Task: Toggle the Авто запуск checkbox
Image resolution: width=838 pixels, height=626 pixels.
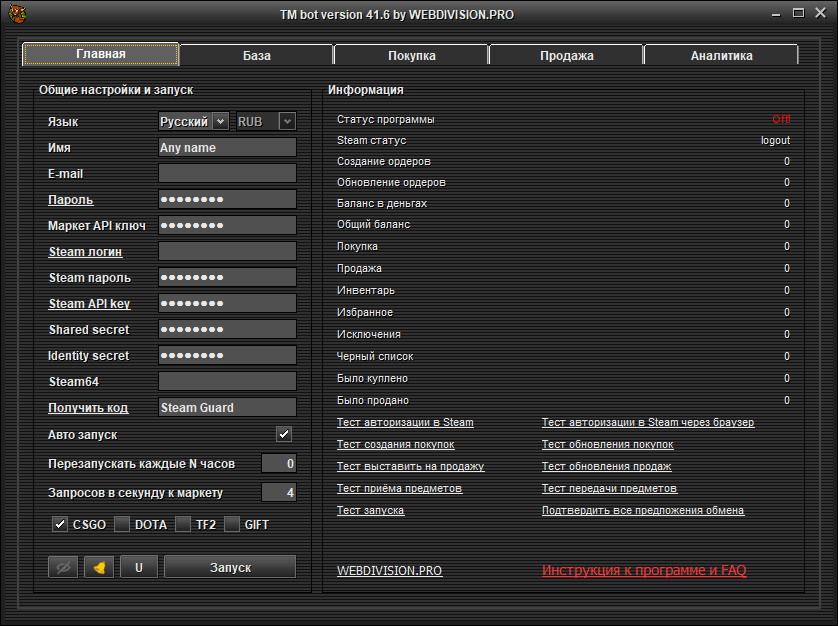Action: 284,434
